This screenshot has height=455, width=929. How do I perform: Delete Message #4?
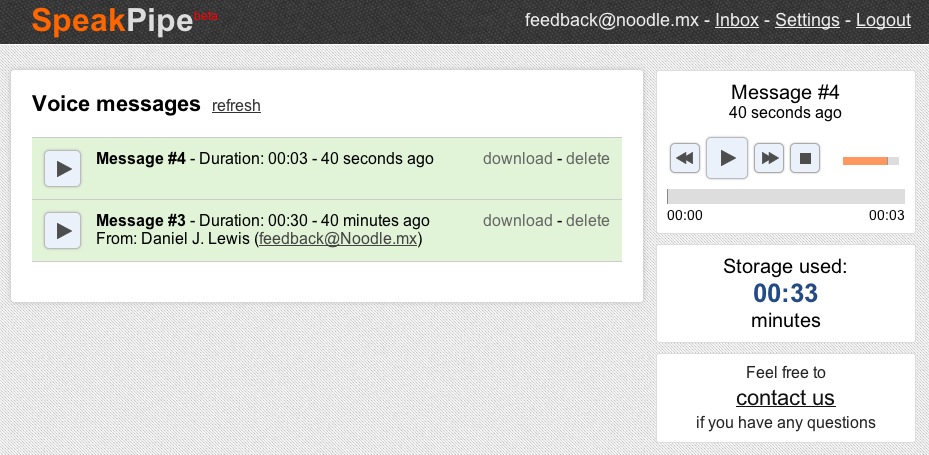(x=588, y=158)
